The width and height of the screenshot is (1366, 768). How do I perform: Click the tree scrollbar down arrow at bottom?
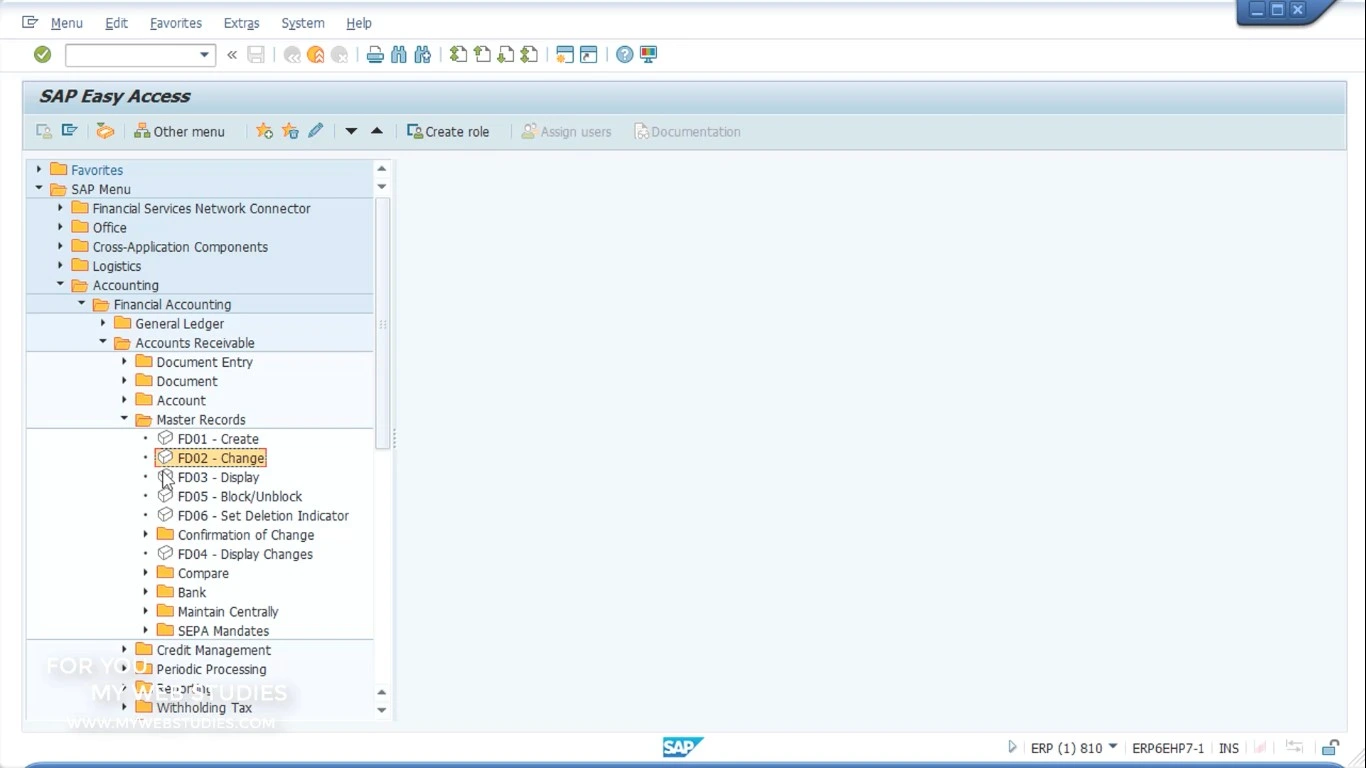pos(381,710)
